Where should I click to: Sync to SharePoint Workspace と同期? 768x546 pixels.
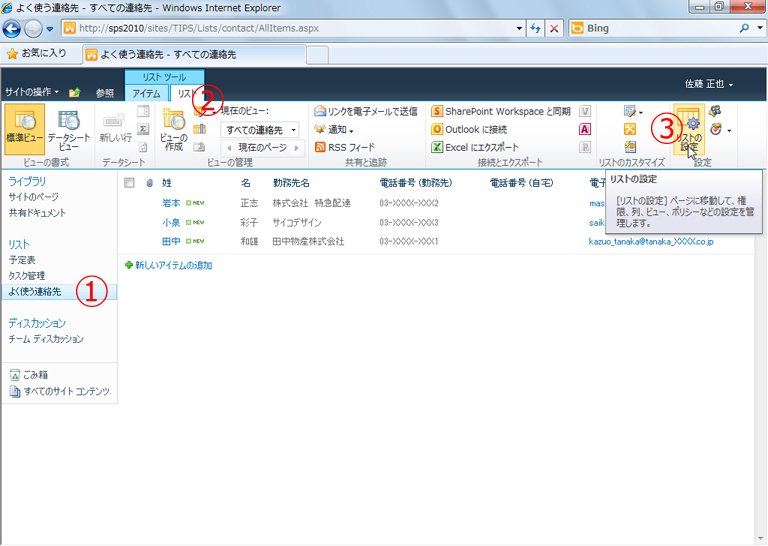501,111
